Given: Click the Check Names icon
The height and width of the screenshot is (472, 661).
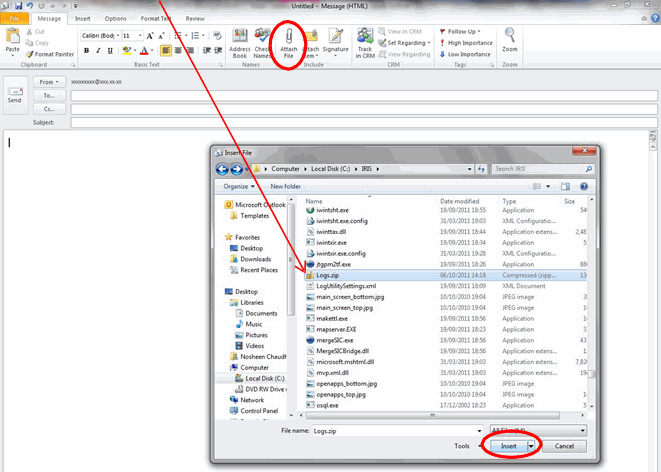Looking at the screenshot, I should click(x=262, y=36).
